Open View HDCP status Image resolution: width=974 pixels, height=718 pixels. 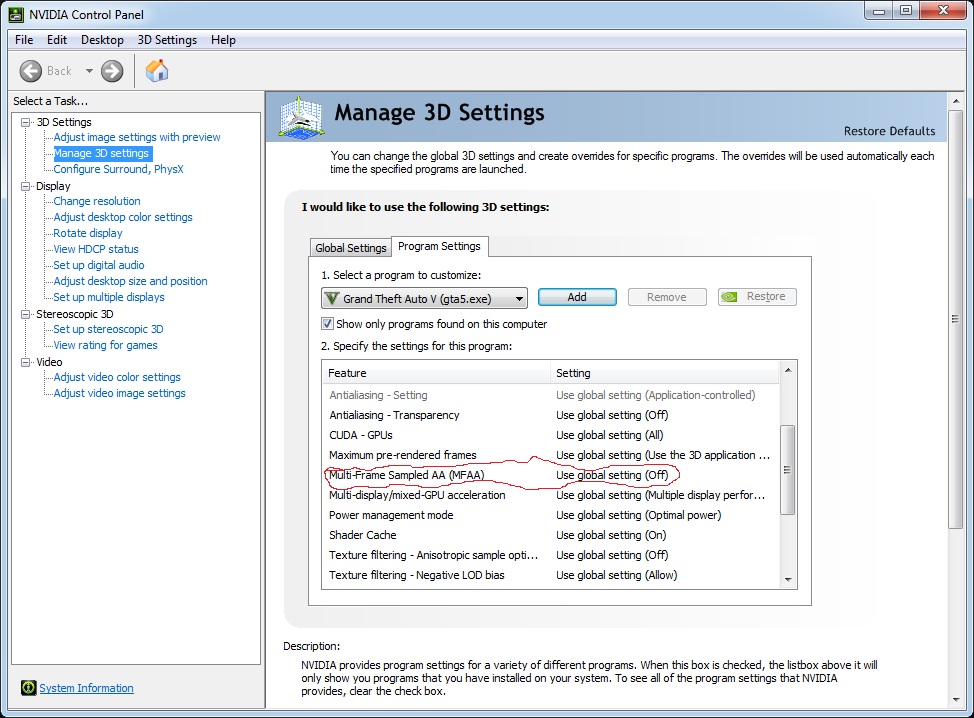tap(96, 249)
